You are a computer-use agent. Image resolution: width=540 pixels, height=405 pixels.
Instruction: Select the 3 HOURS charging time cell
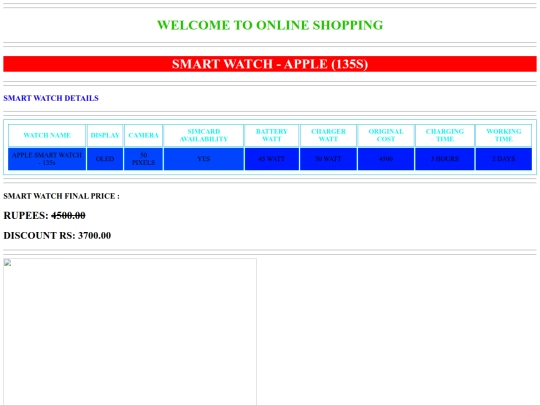(x=445, y=159)
